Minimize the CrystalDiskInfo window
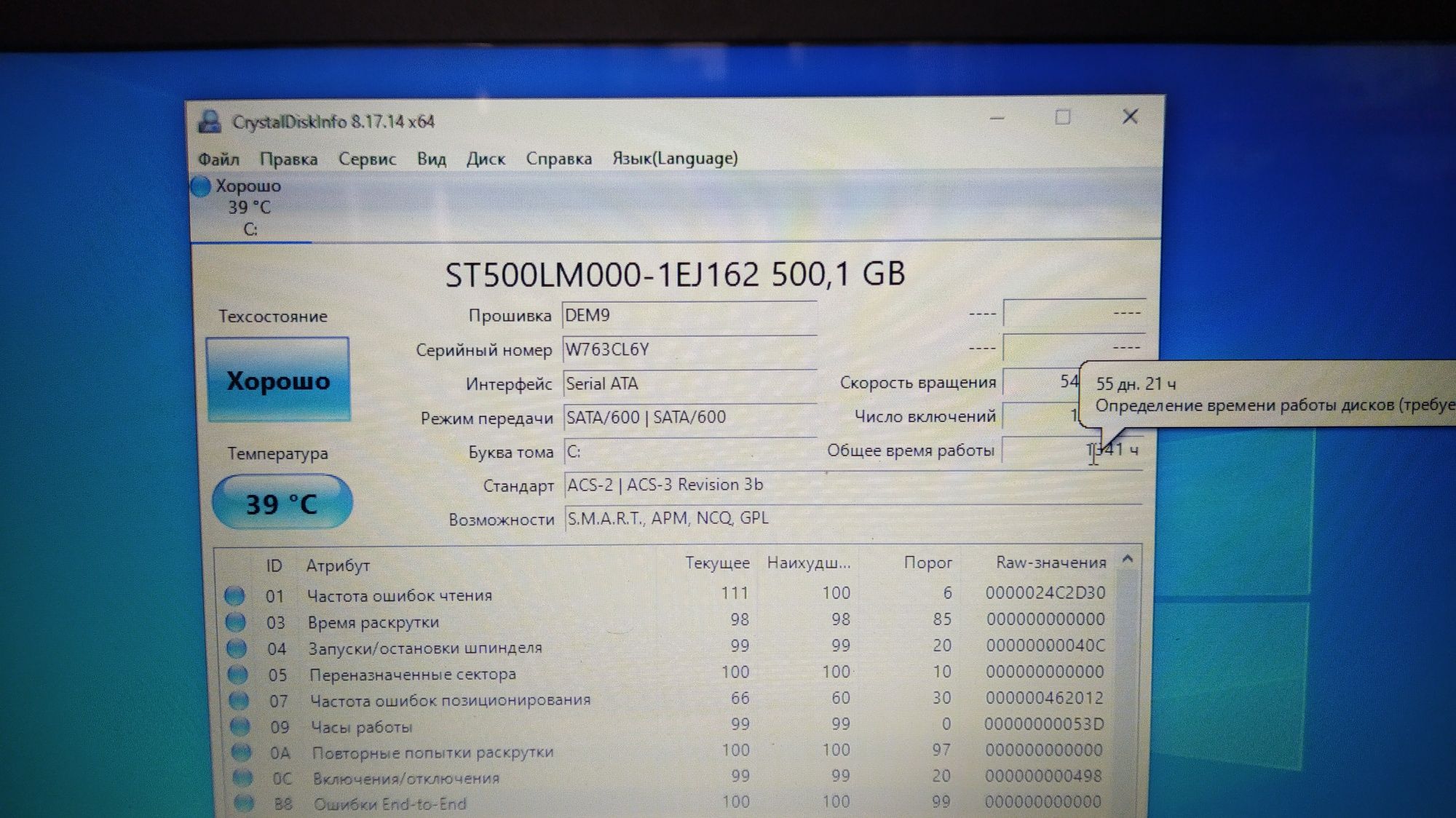This screenshot has height=818, width=1456. 997,118
